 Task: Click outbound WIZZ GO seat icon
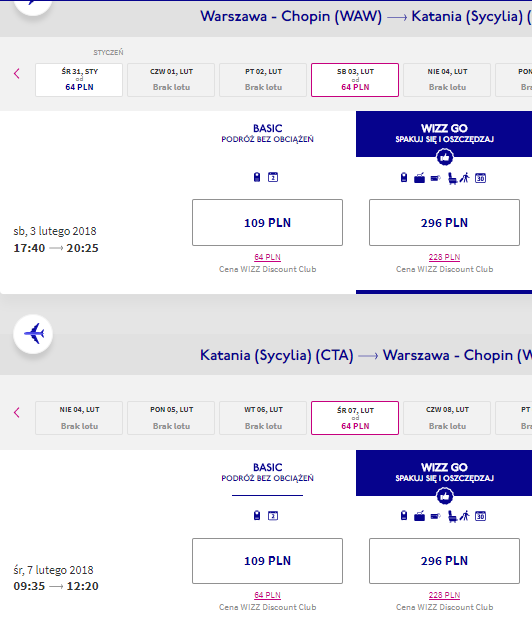tap(452, 179)
